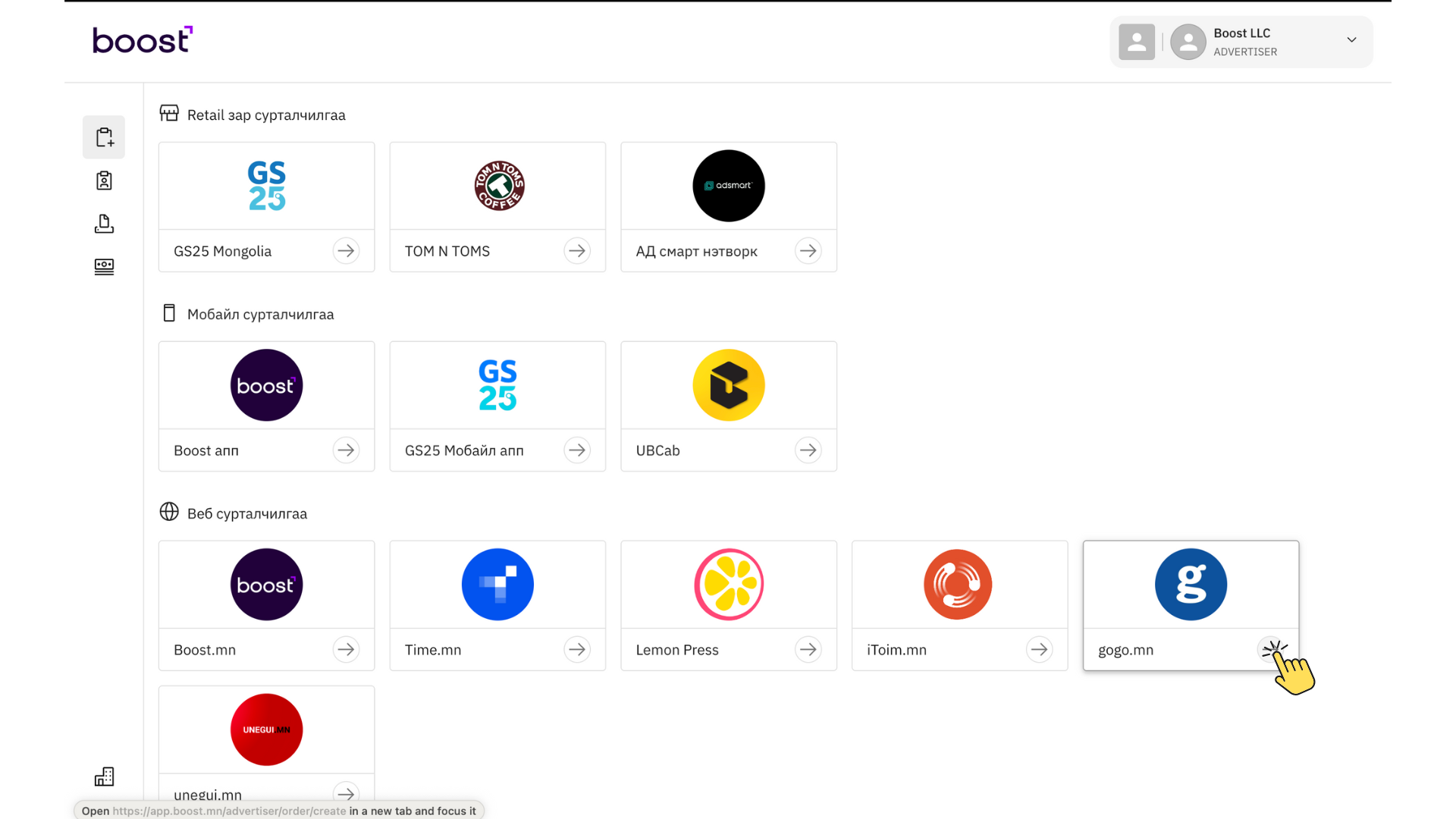Select the Boost апп mobile card

point(266,406)
